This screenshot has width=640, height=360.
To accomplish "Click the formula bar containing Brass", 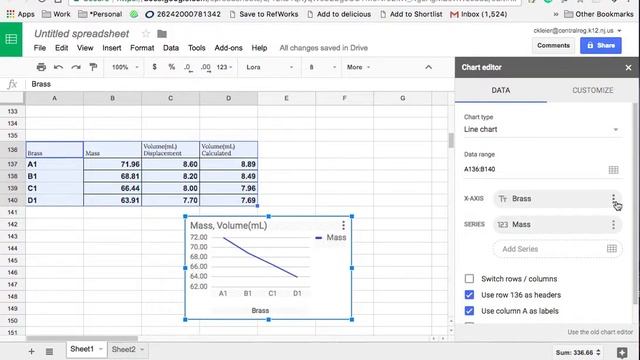I will [241, 84].
